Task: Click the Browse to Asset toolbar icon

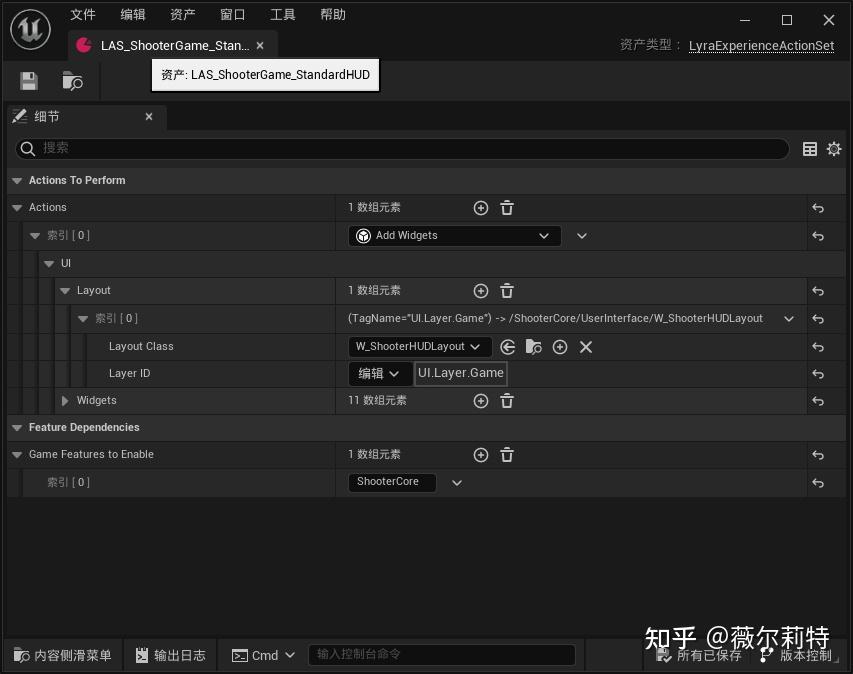Action: (71, 81)
